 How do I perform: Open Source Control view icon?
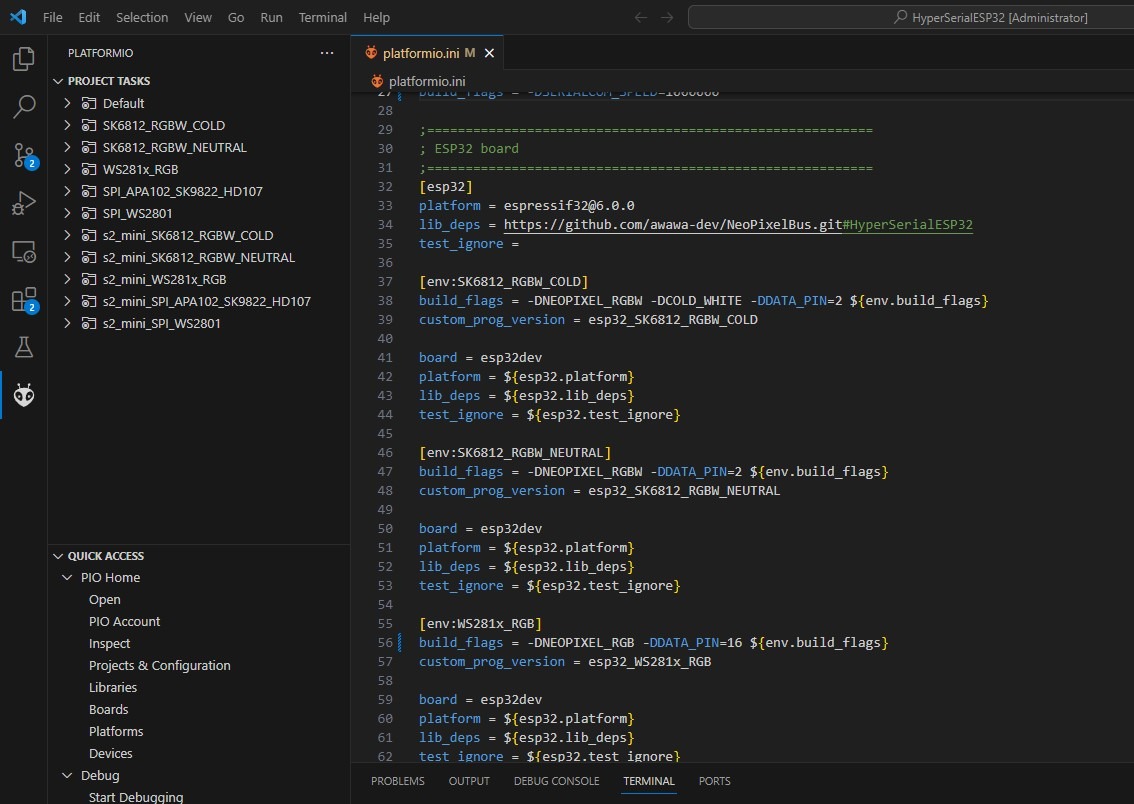click(23, 154)
